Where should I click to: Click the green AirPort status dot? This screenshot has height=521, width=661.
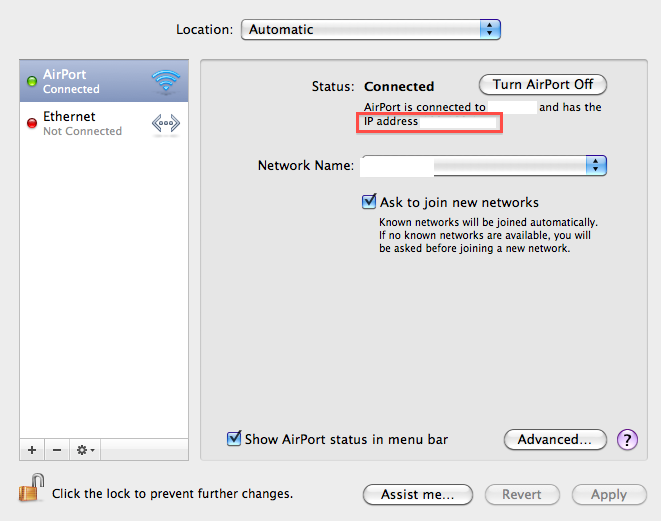32,81
